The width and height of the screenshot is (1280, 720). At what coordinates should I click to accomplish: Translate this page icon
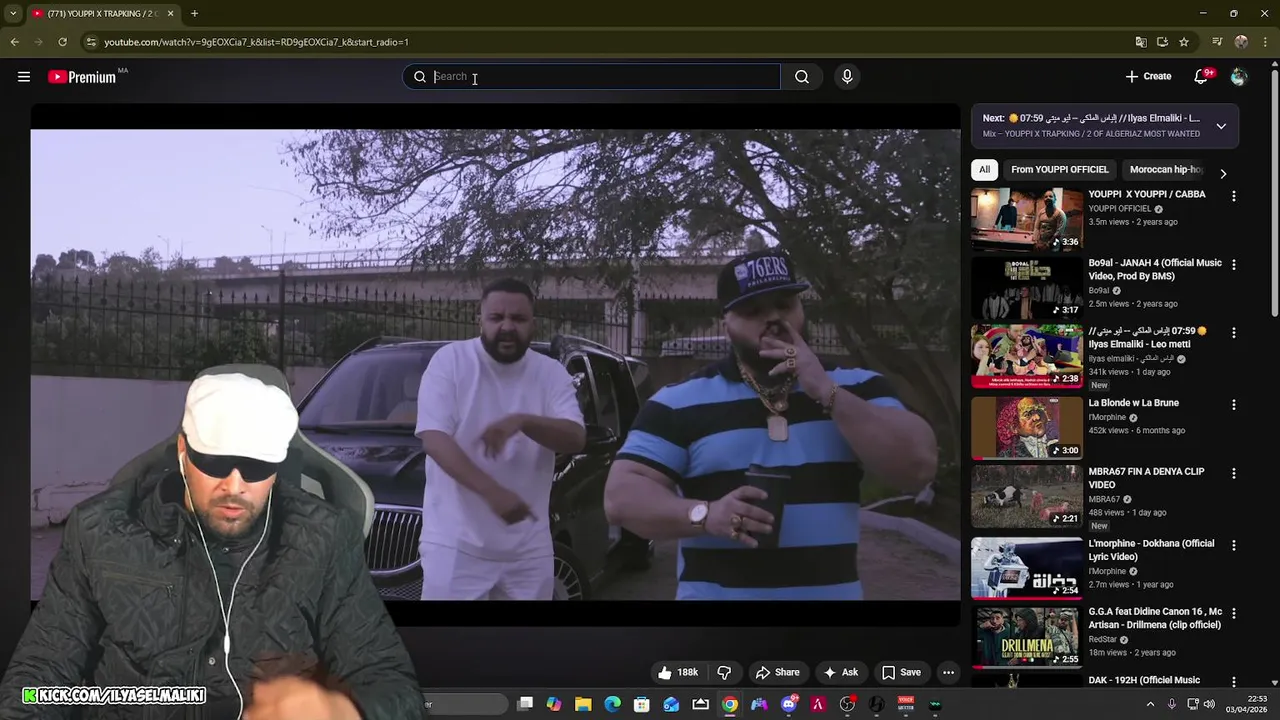(x=1141, y=42)
